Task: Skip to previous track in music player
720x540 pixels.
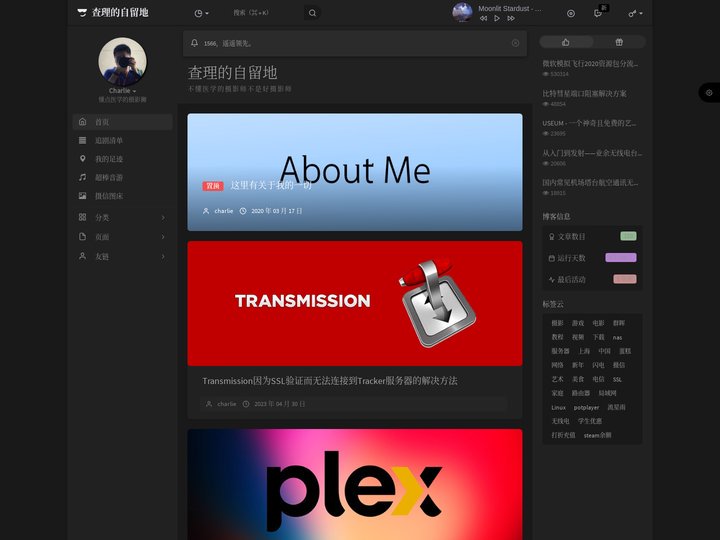Action: [483, 18]
